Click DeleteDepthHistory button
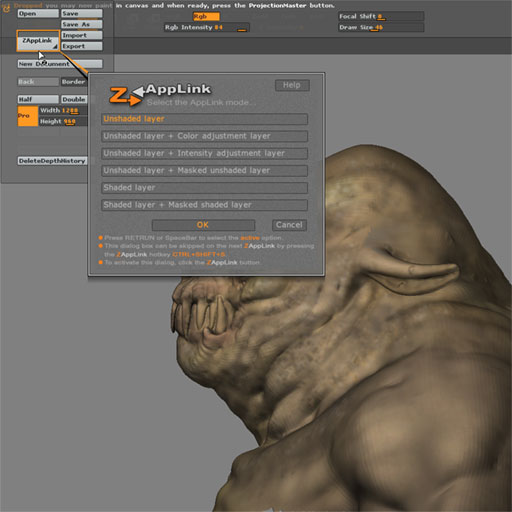This screenshot has width=512, height=512. pos(53,161)
